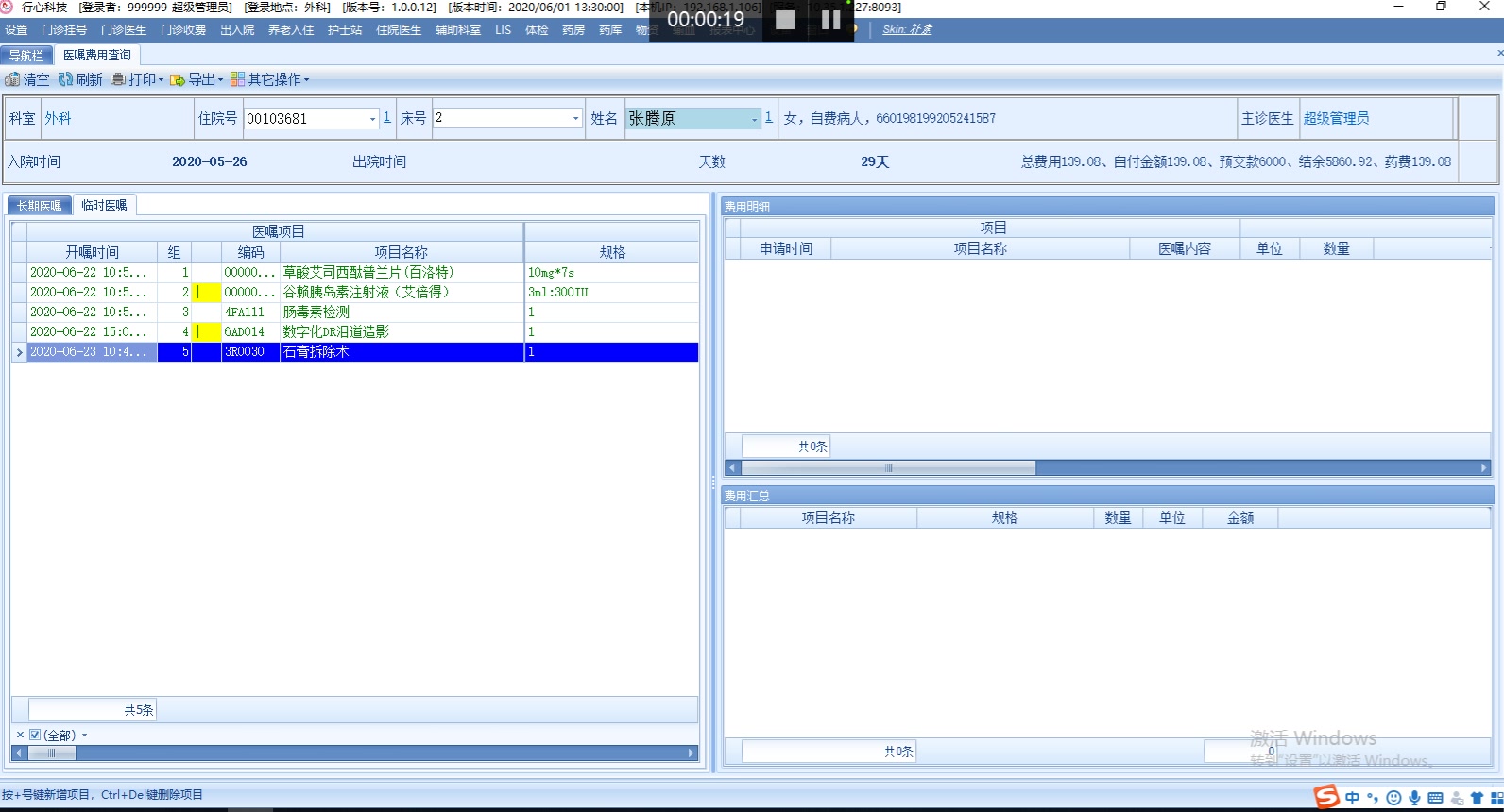Click the IME user account icon
The height and width of the screenshot is (812, 1504).
(x=1457, y=798)
